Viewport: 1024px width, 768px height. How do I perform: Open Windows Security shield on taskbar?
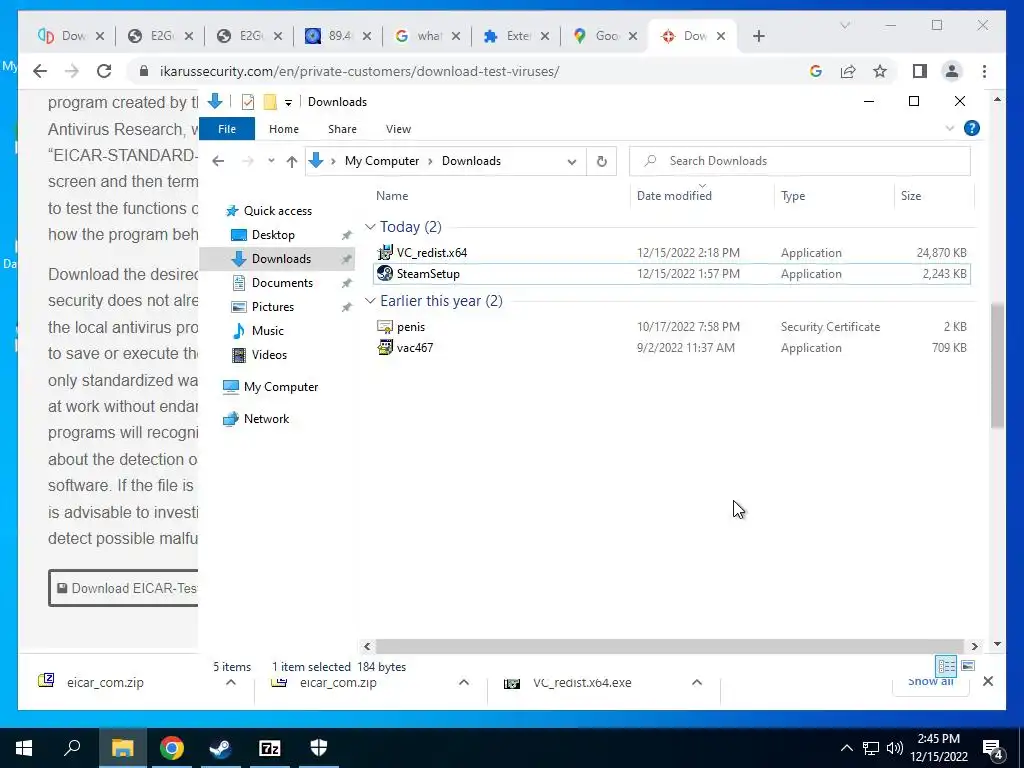click(319, 748)
